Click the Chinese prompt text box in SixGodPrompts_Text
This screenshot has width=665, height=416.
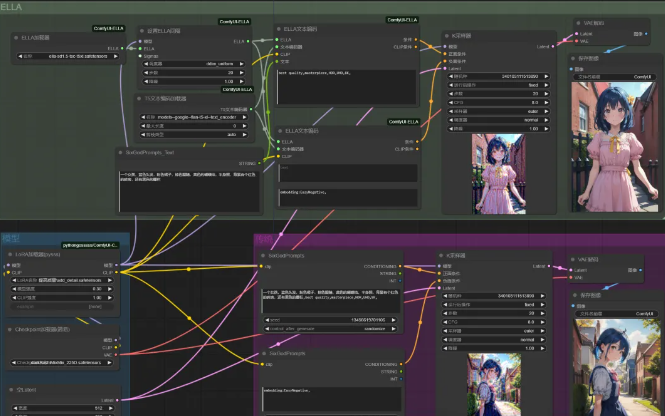point(189,191)
